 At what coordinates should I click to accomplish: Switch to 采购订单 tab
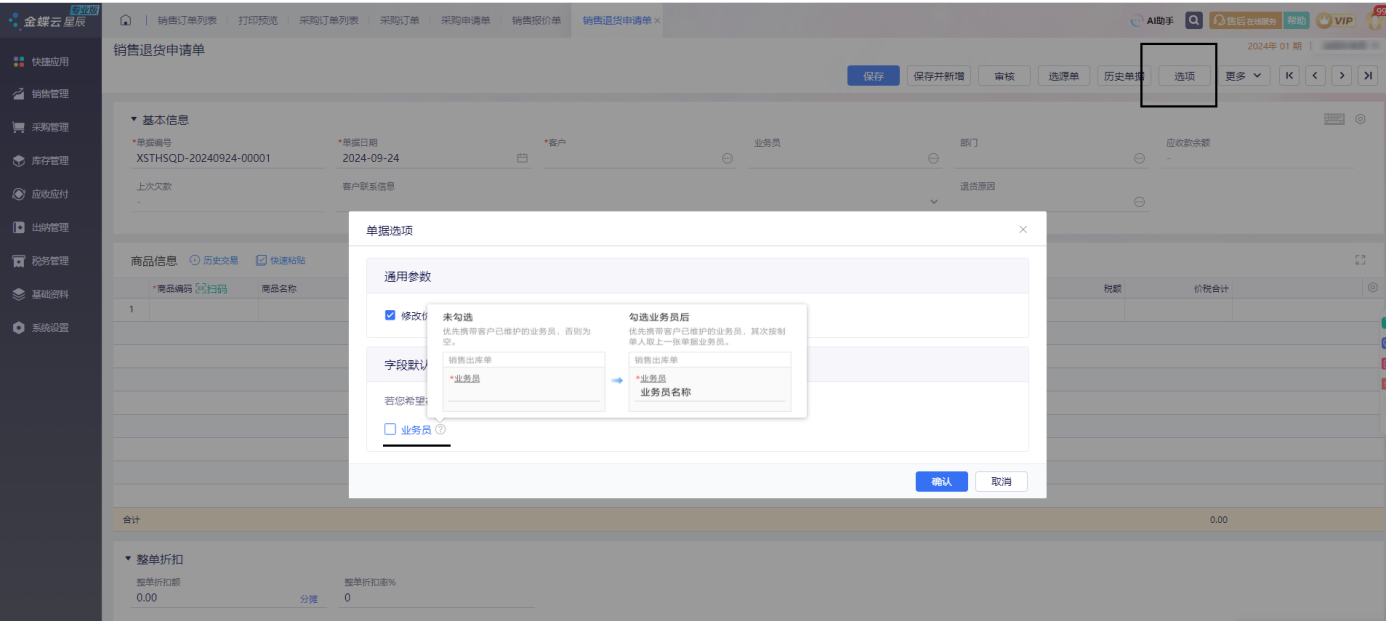[399, 20]
